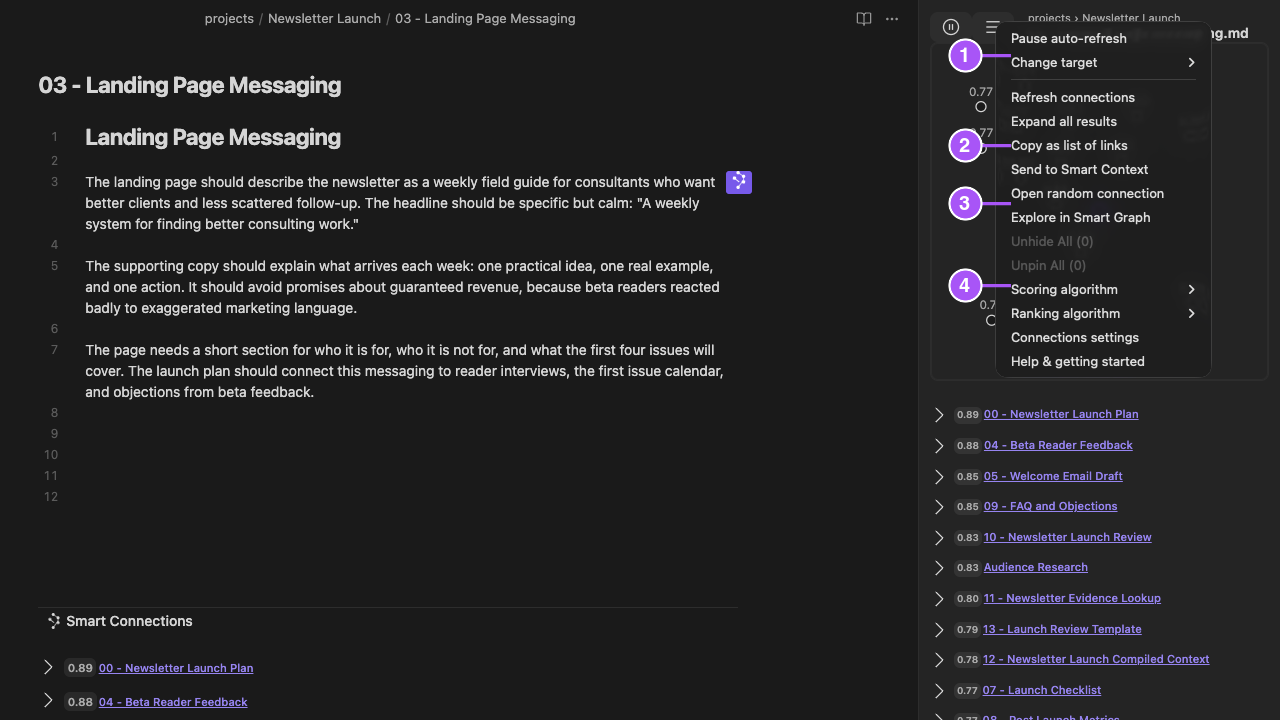1280x720 pixels.
Task: Expand 12 - Newsletter Launch Compiled Context result
Action: (x=939, y=659)
